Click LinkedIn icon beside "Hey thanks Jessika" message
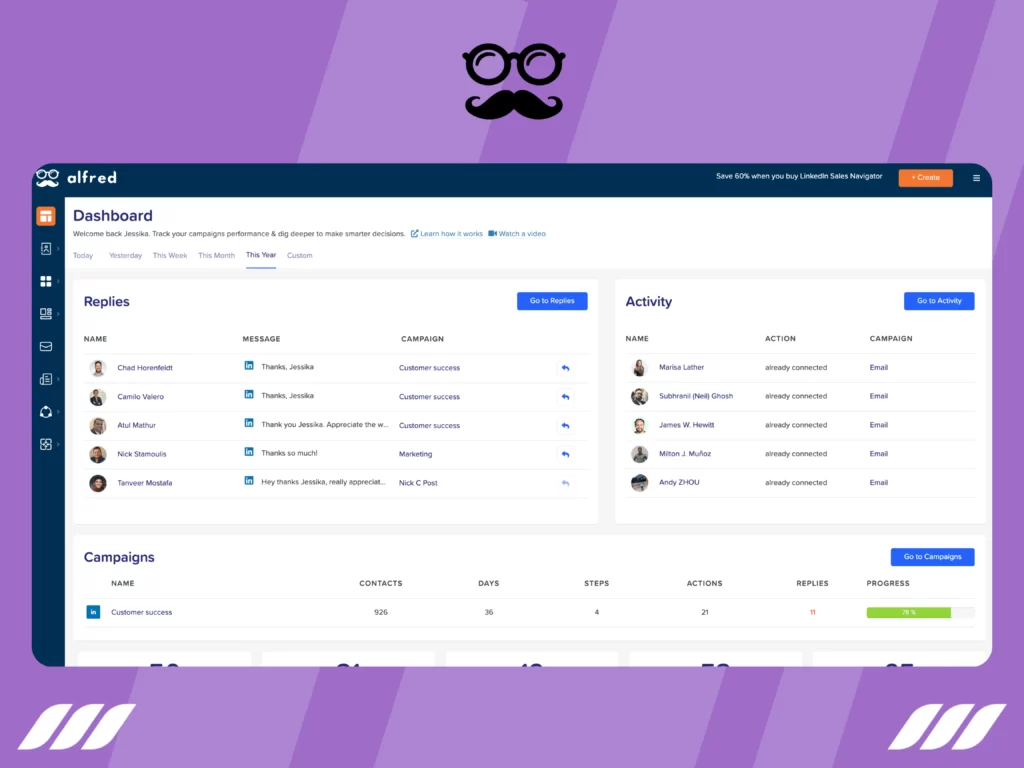 (x=249, y=481)
